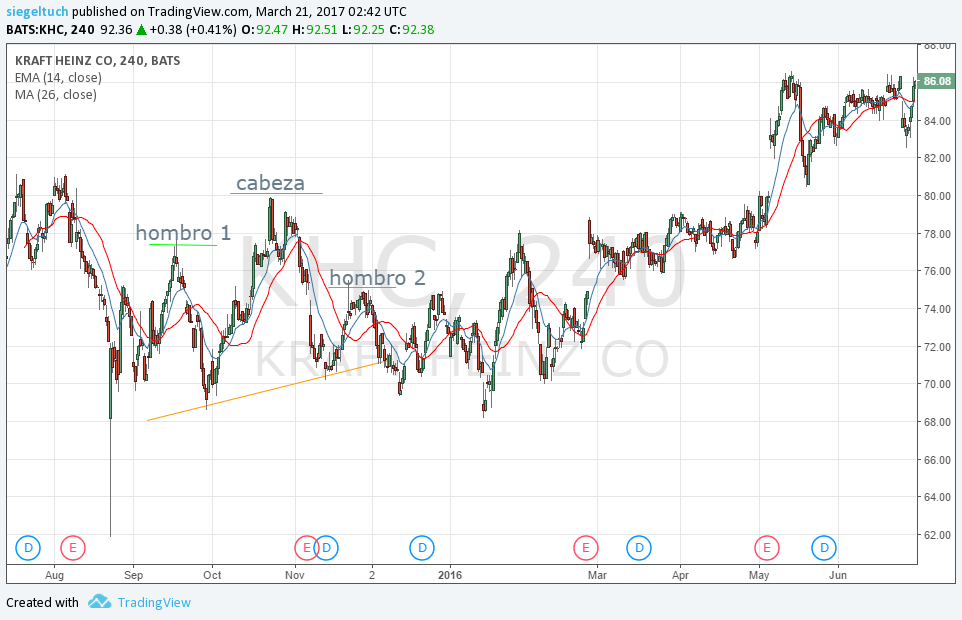Select the 'cabeza' chart annotation

tap(271, 183)
